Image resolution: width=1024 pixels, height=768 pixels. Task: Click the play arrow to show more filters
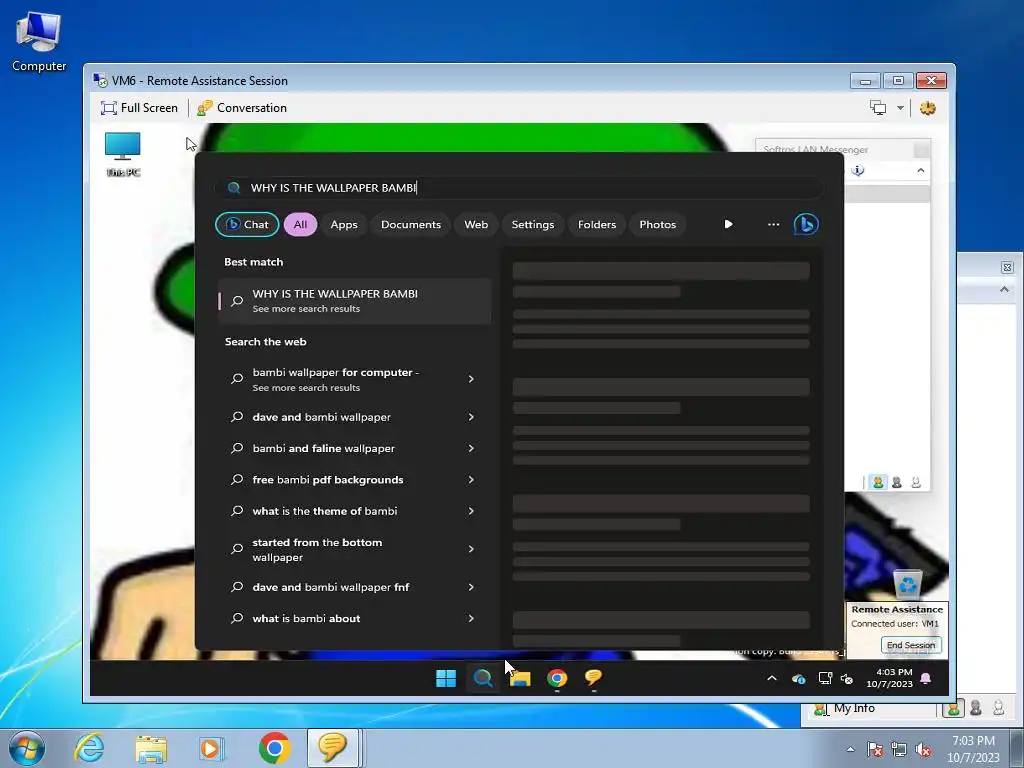coord(728,224)
